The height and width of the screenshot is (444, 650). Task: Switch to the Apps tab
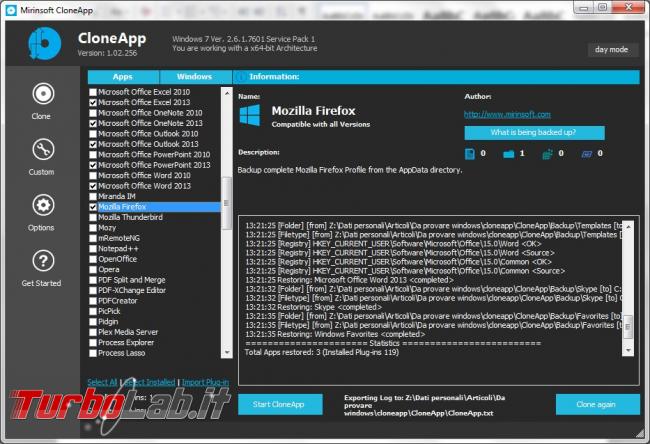(123, 77)
